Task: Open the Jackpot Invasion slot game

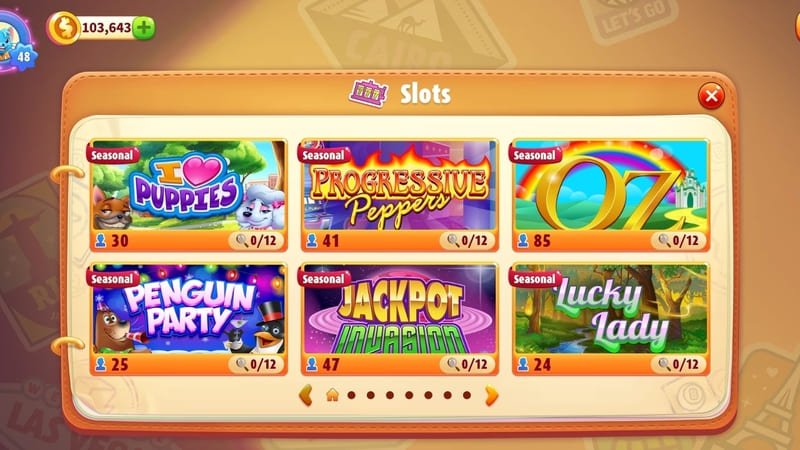Action: point(399,319)
